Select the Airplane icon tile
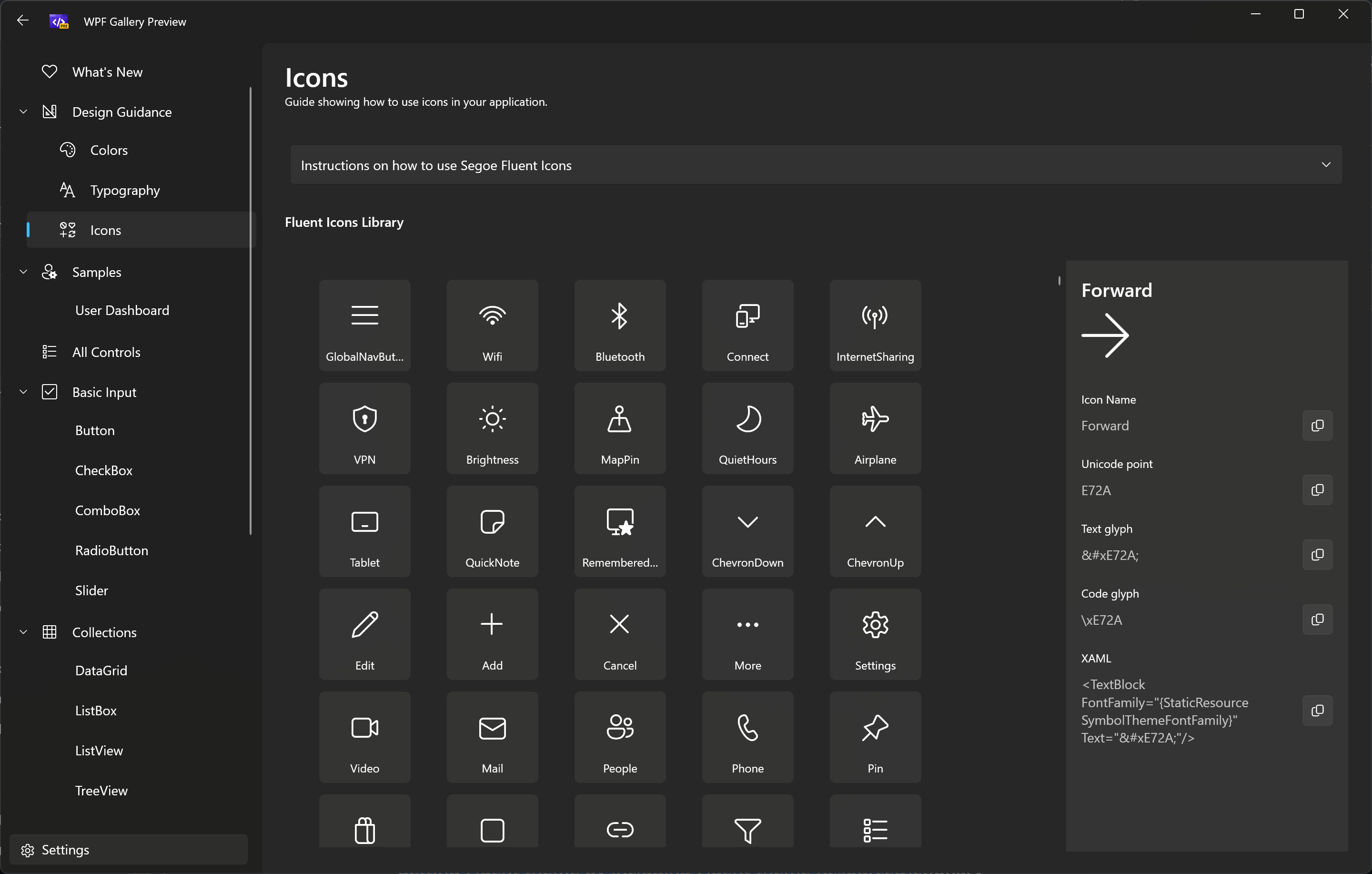Viewport: 1372px width, 874px height. [x=875, y=428]
